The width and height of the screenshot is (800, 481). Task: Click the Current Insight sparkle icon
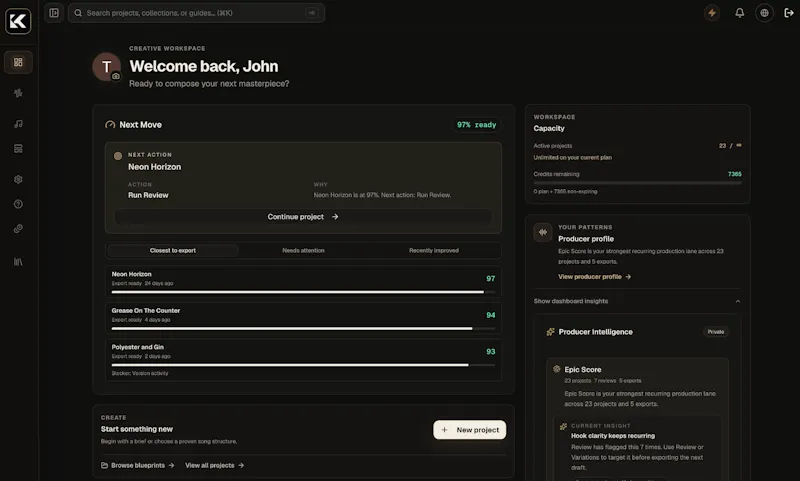(563, 426)
